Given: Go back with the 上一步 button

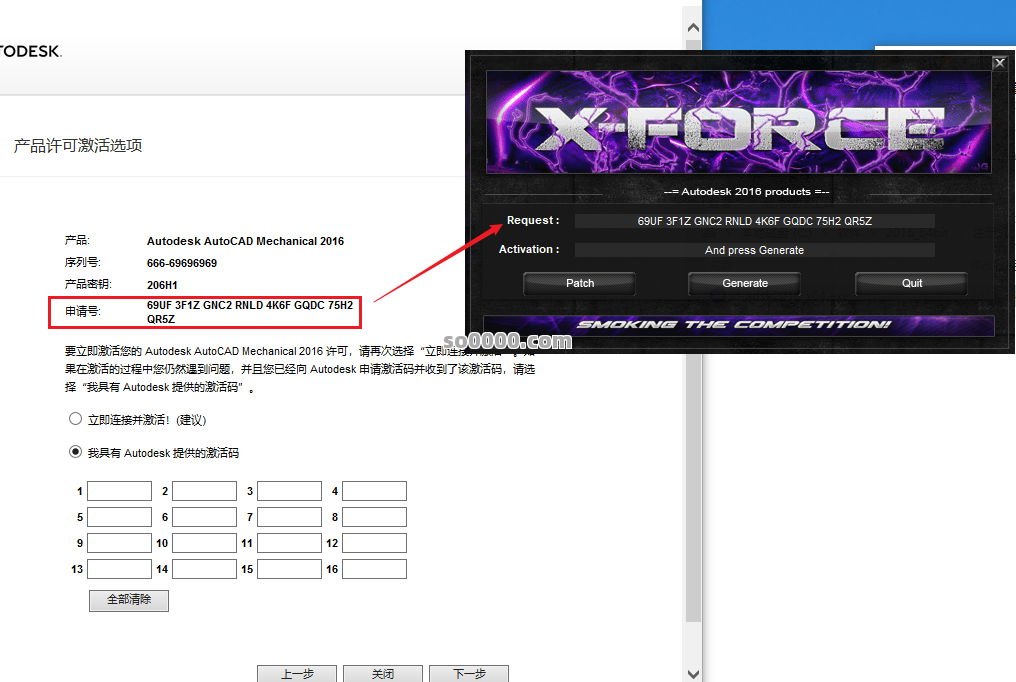Looking at the screenshot, I should pos(297,674).
